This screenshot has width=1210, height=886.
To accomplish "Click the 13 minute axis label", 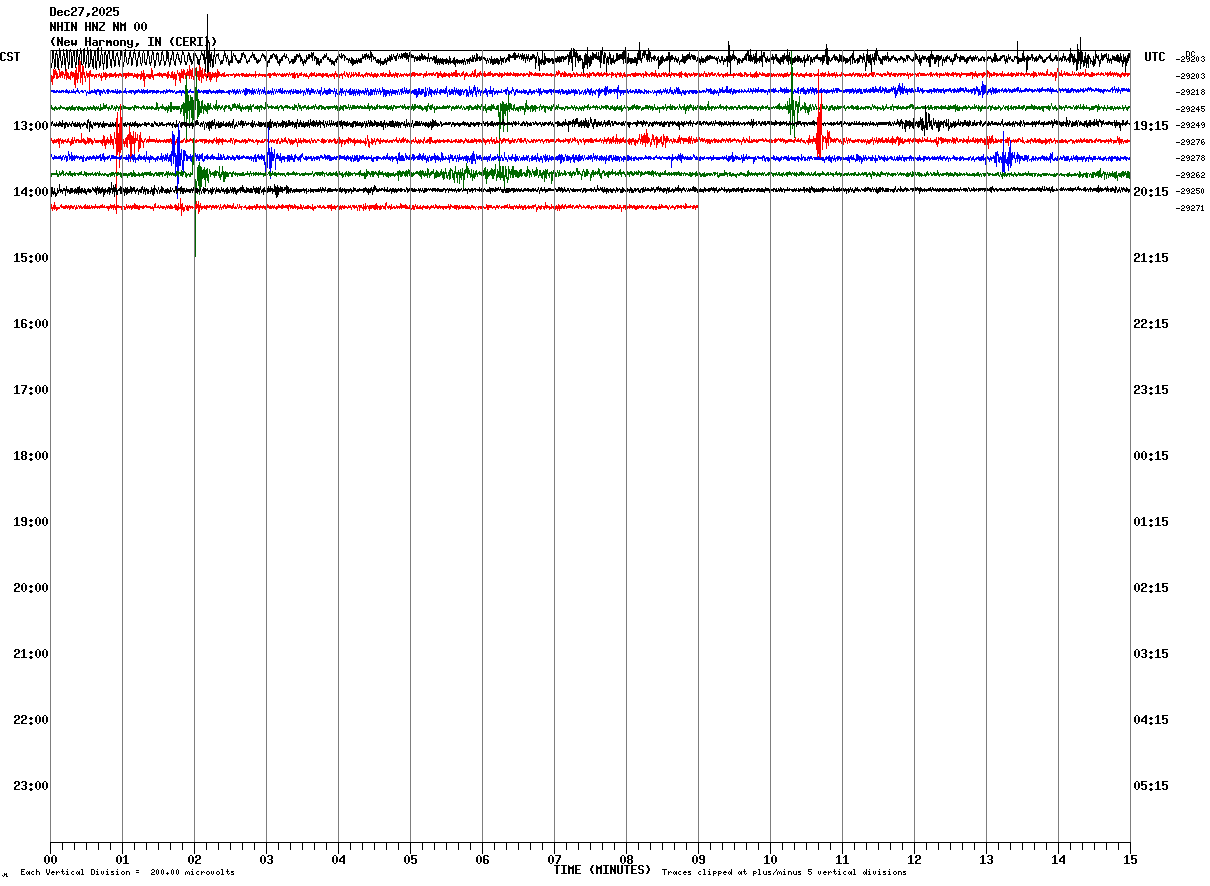I will click(986, 860).
